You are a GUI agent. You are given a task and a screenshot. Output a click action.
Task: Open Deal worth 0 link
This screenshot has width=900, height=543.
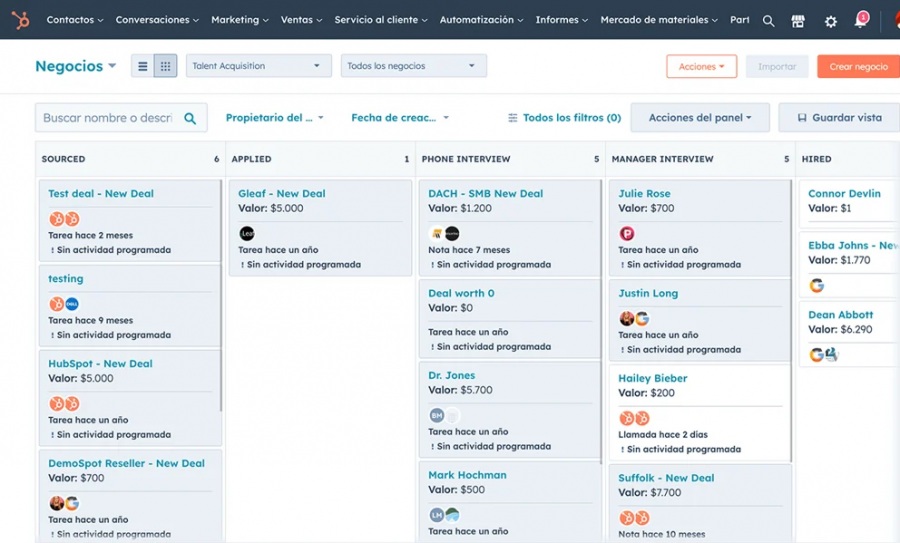click(461, 293)
